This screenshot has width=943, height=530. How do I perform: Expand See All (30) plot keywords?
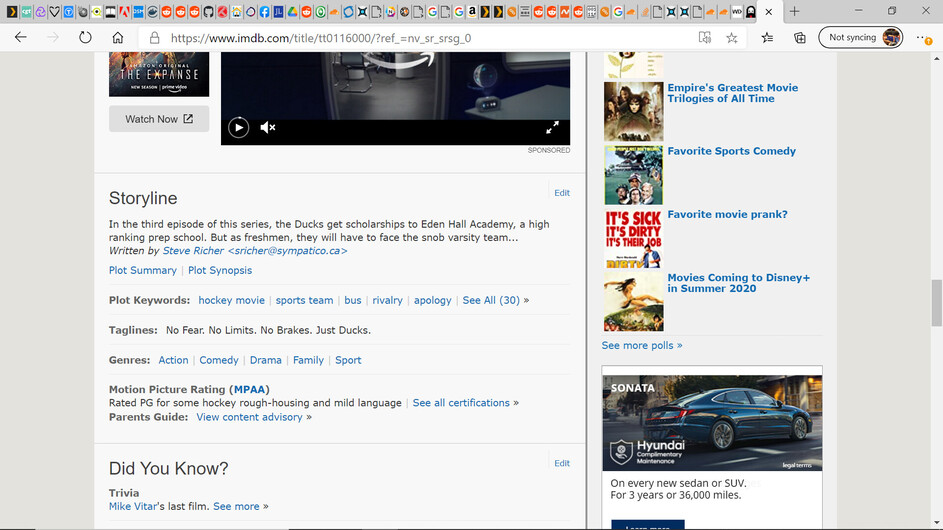click(x=491, y=300)
